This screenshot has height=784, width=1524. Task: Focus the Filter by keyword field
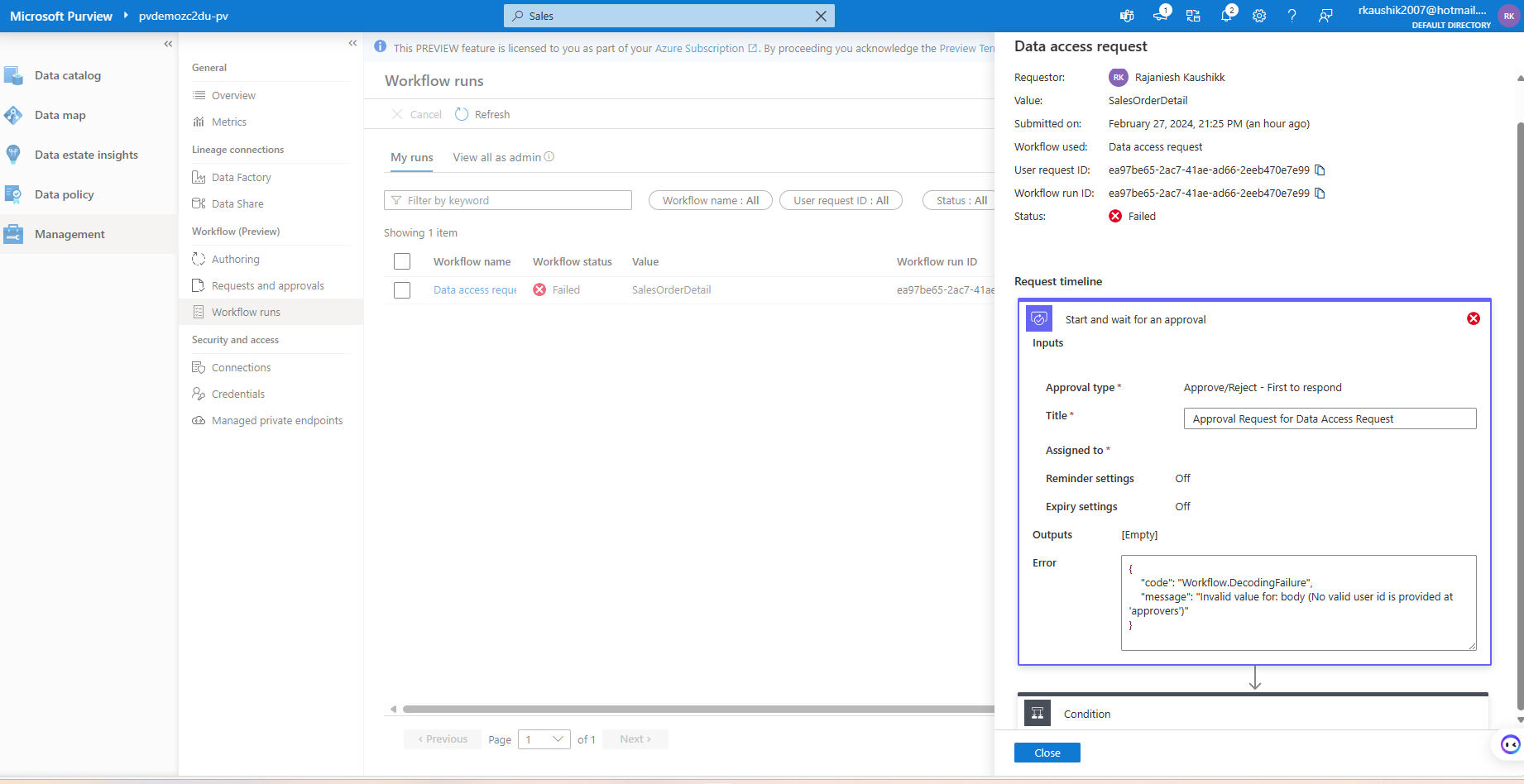click(508, 200)
